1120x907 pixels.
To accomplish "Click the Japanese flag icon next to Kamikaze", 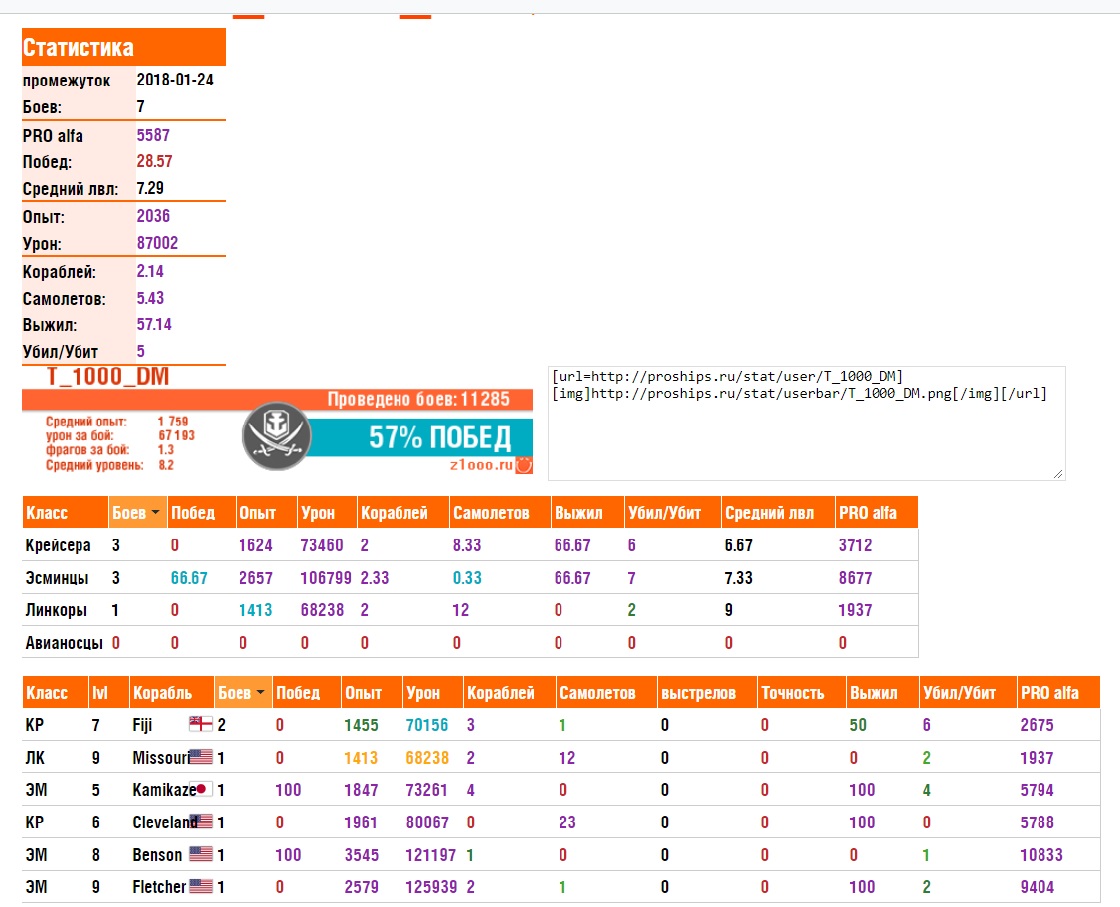I will point(202,789).
